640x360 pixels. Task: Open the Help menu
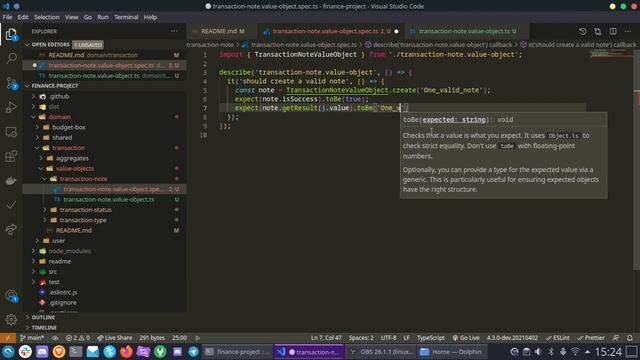(150, 17)
